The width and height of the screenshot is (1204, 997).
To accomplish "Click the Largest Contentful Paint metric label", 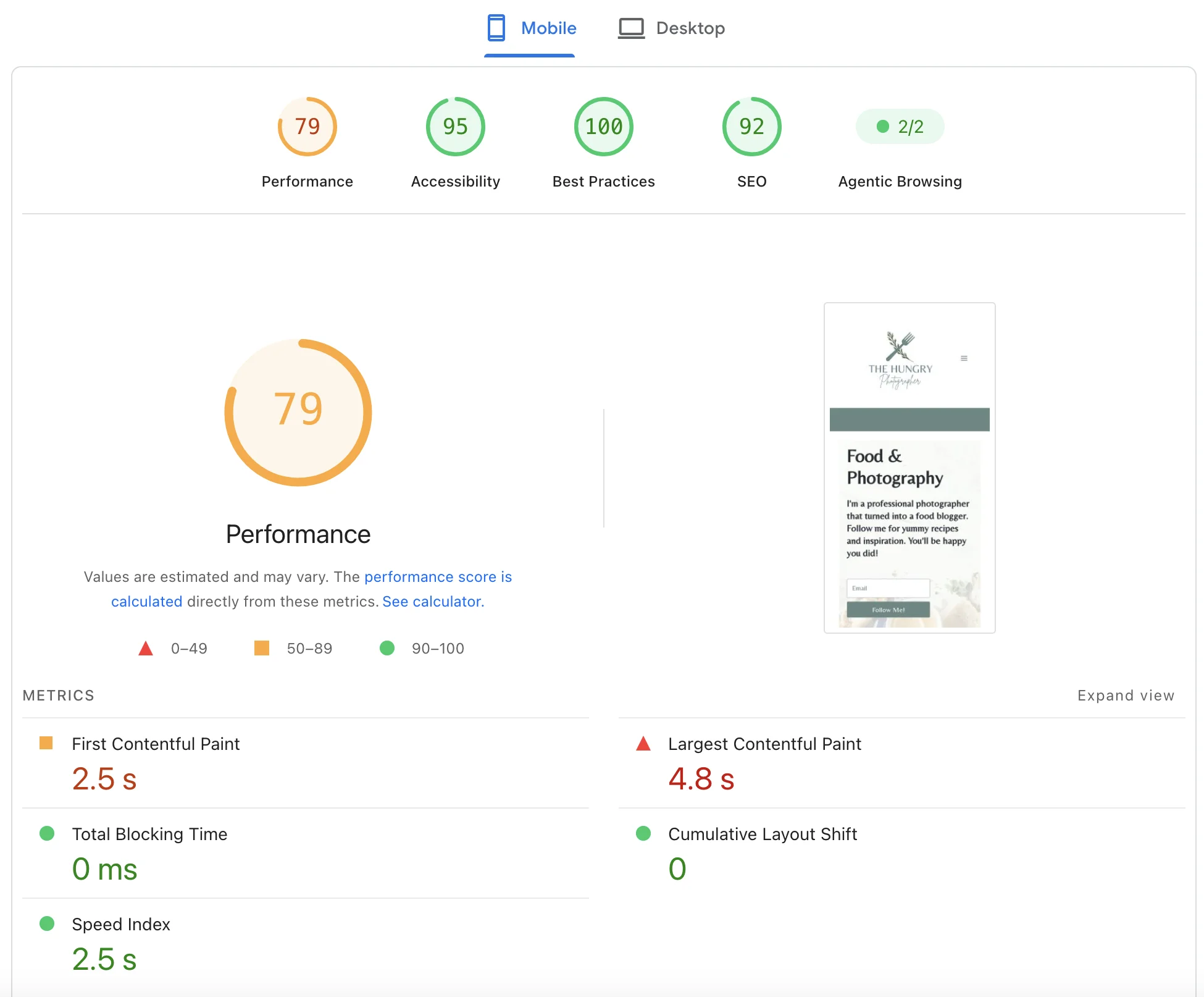I will point(764,744).
